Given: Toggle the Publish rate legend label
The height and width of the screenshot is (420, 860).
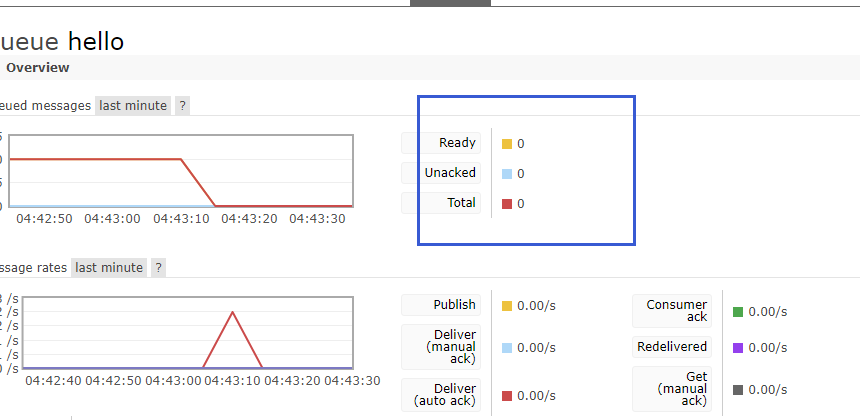Looking at the screenshot, I should (x=441, y=305).
